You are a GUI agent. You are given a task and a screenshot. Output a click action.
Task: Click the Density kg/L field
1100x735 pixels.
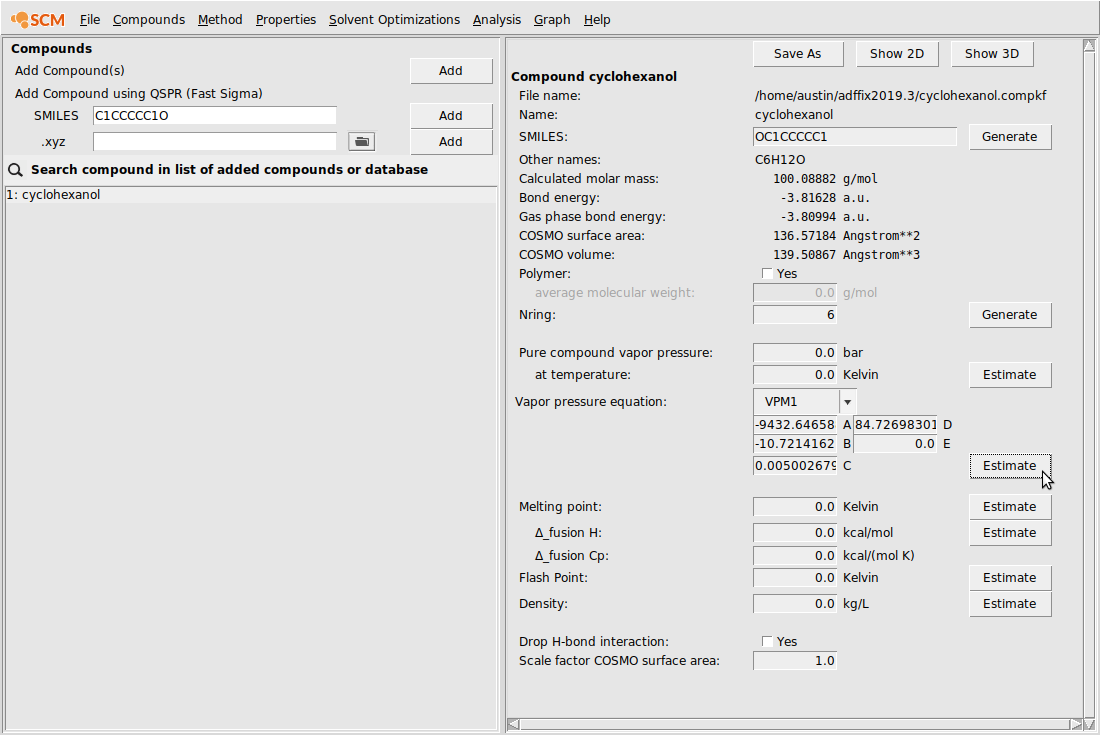click(x=795, y=604)
